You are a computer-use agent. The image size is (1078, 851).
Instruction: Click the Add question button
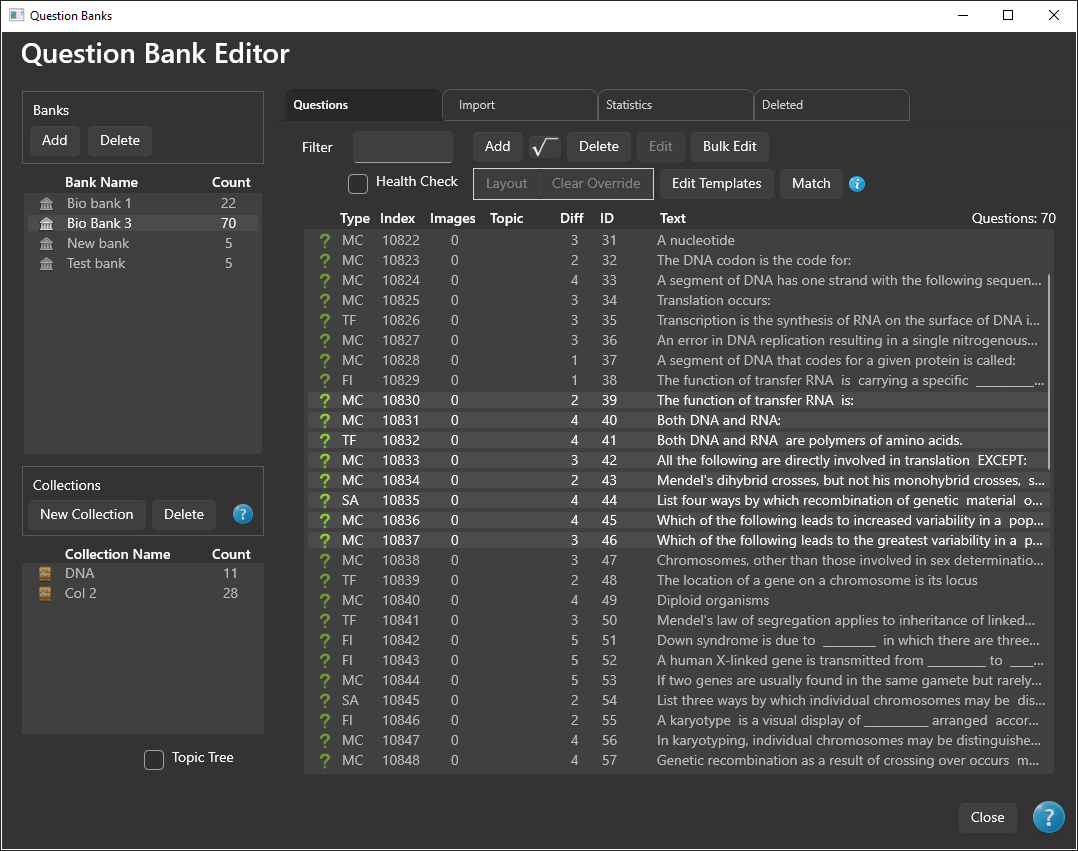[x=497, y=146]
